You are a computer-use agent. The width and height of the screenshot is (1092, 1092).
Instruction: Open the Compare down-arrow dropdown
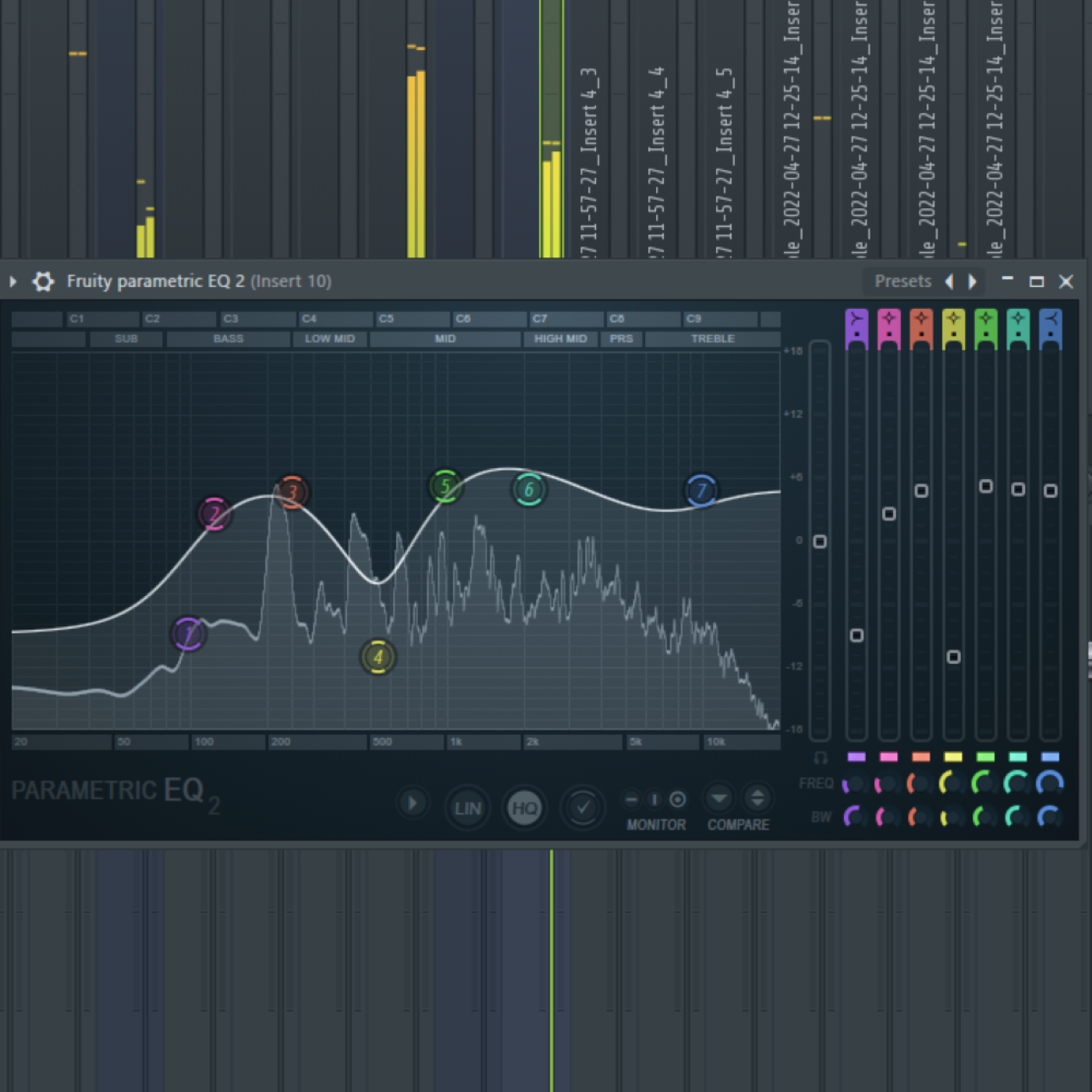[719, 798]
